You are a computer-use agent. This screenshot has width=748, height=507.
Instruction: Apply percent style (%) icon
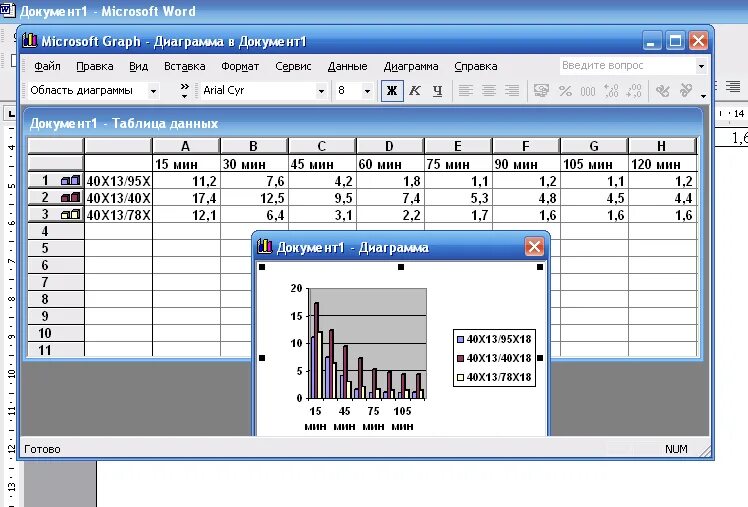pyautogui.click(x=565, y=91)
